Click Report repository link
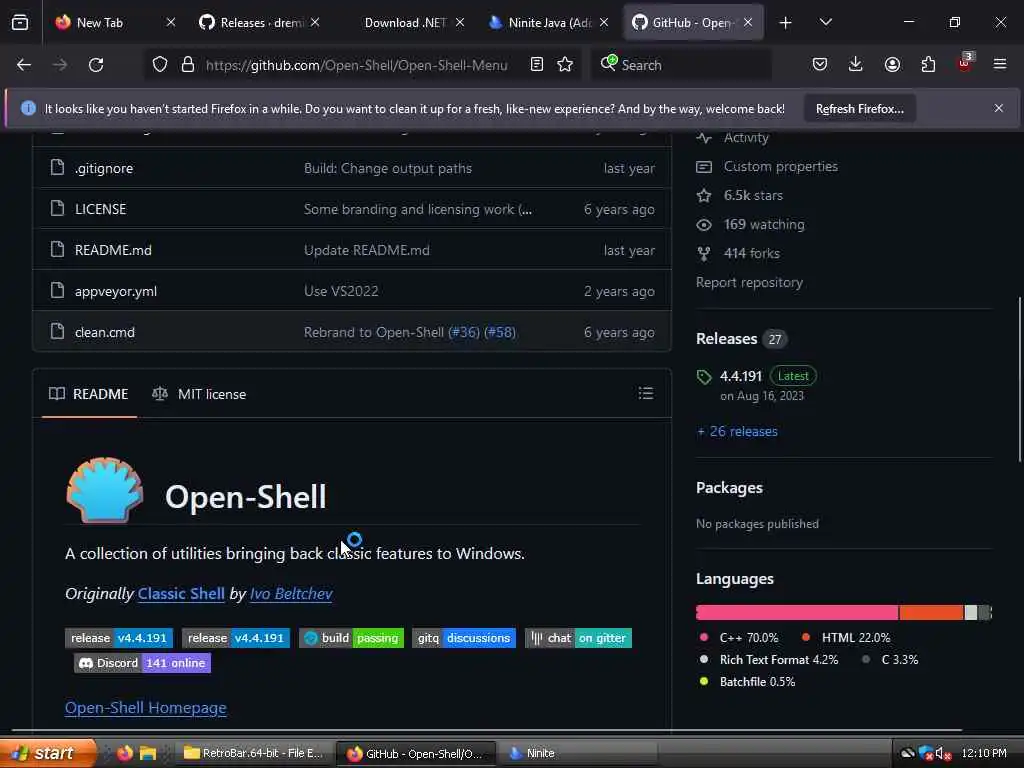This screenshot has width=1024, height=768. pos(749,282)
